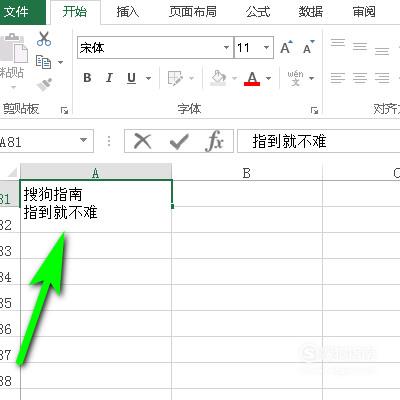Open the font size dropdown arrow
The height and width of the screenshot is (400, 400).
(x=266, y=48)
